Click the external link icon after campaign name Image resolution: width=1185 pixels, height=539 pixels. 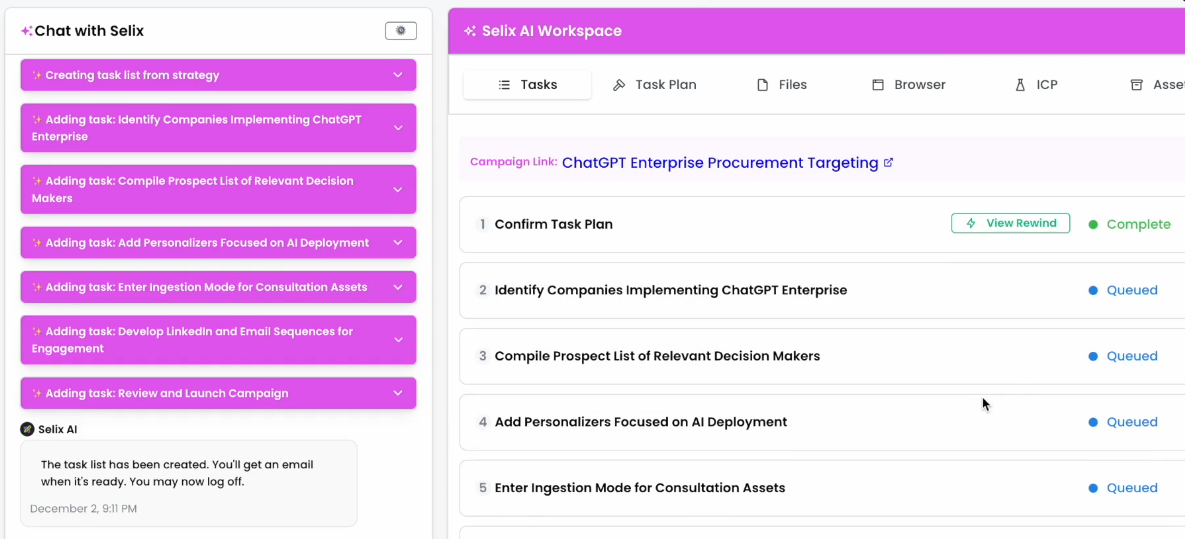click(x=889, y=163)
